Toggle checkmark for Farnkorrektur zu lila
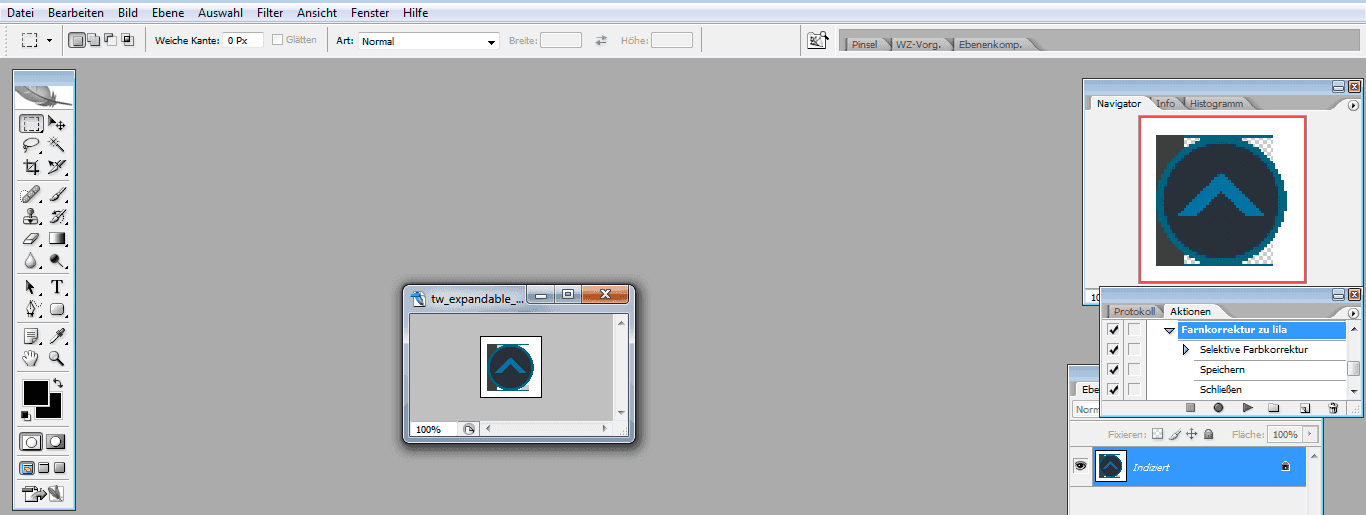The height and width of the screenshot is (515, 1366). (1114, 330)
